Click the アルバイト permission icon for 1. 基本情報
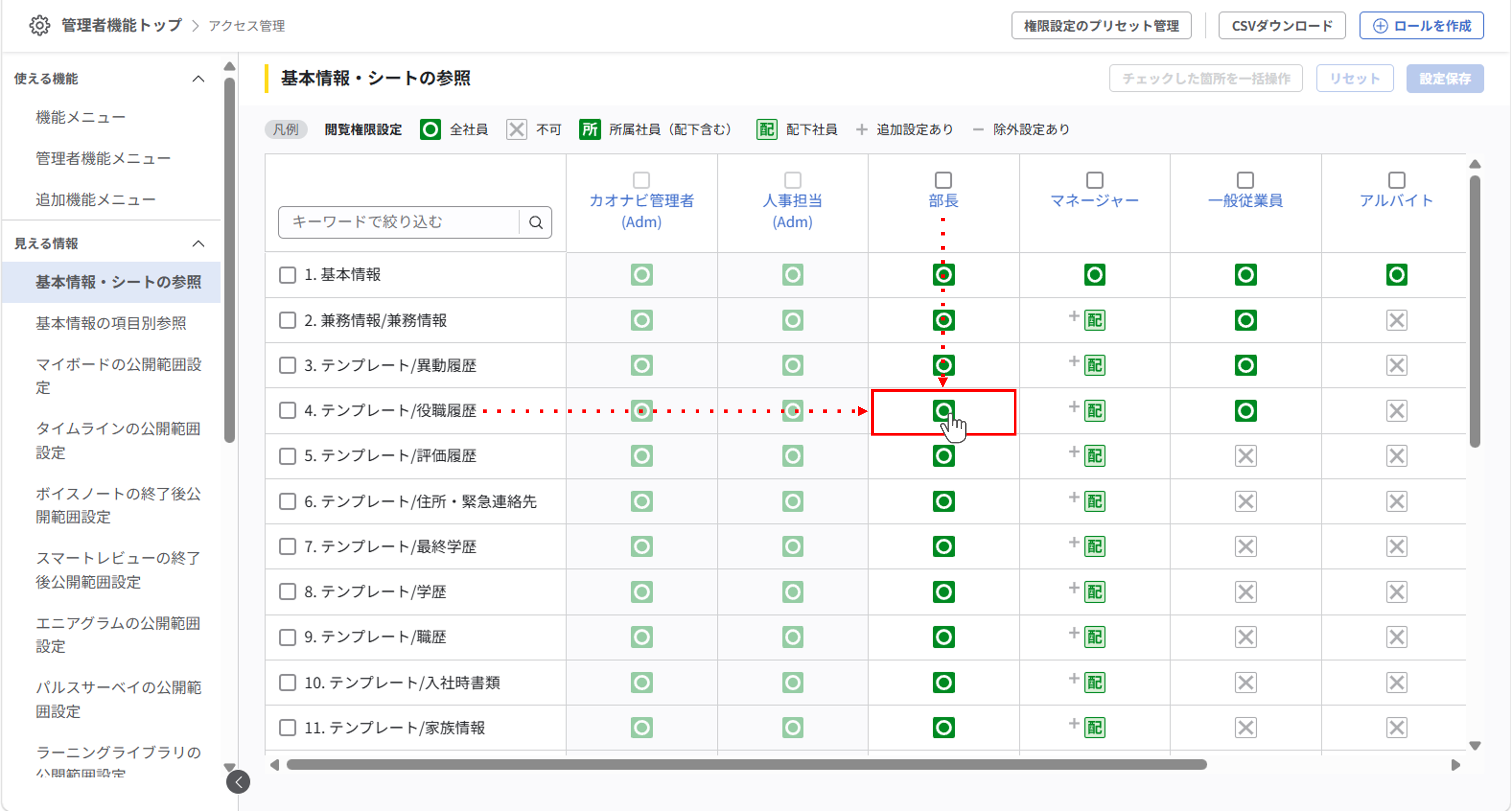 pos(1397,275)
